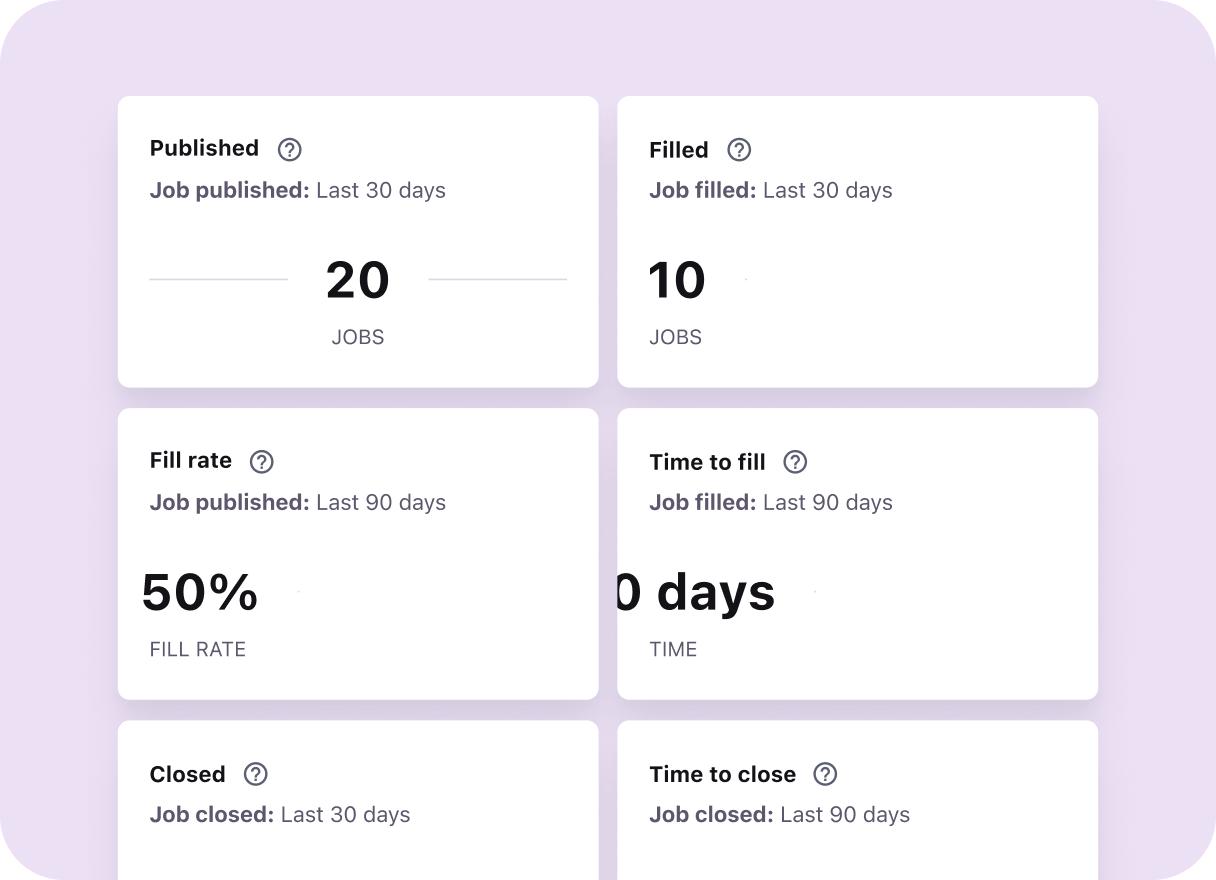Click the question mark beside Time to close
This screenshot has width=1216, height=880.
[x=825, y=774]
